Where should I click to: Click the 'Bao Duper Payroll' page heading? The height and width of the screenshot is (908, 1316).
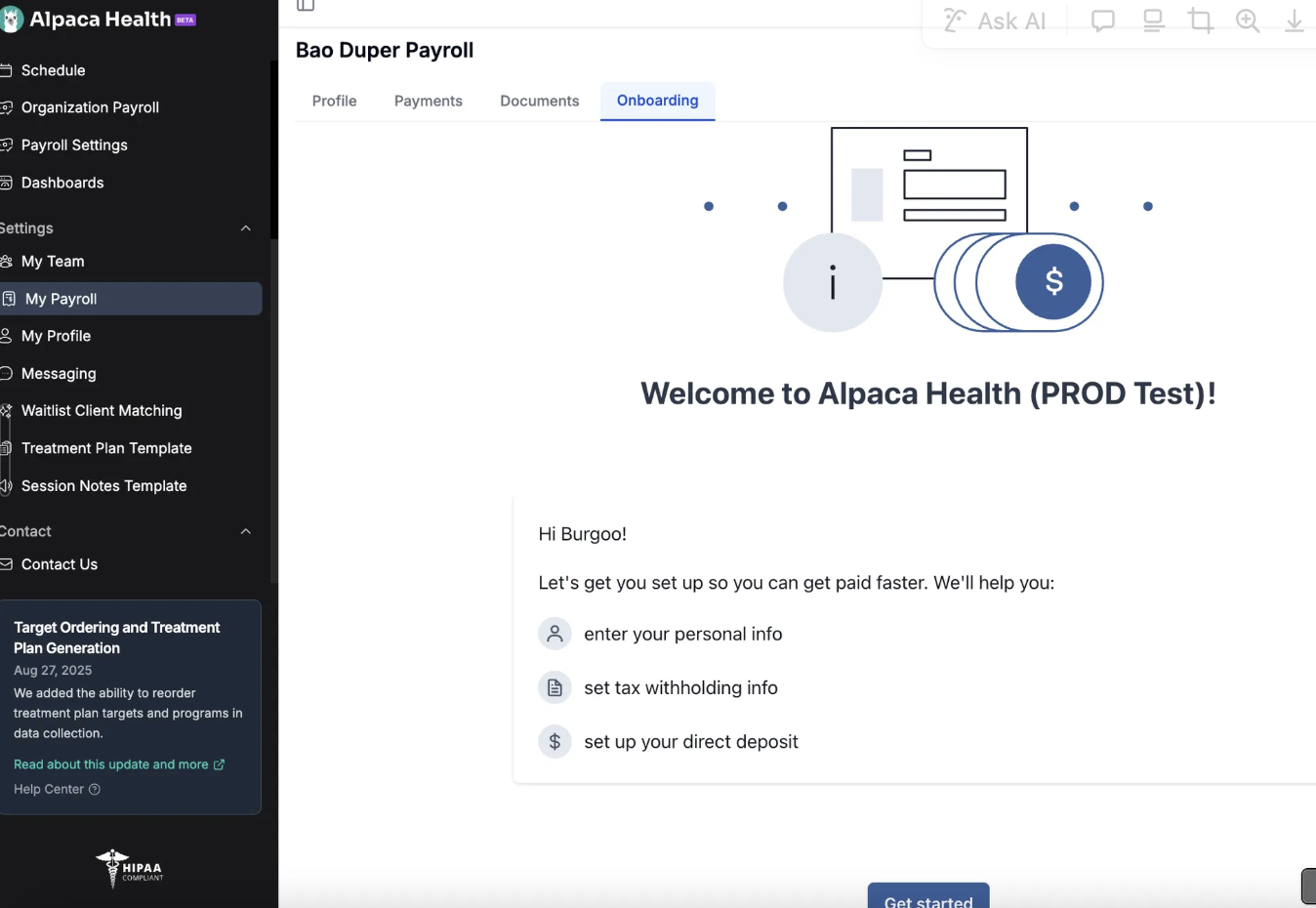(x=385, y=51)
